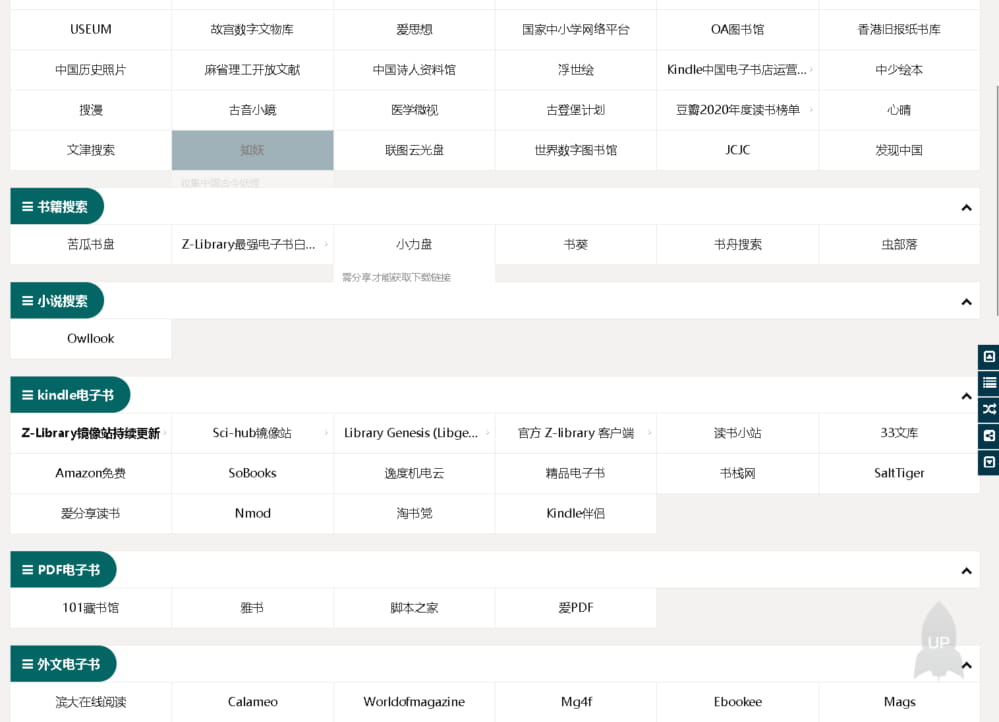The width and height of the screenshot is (999, 722).
Task: Click the scroll-to-top icon in side toolbar
Action: click(988, 357)
